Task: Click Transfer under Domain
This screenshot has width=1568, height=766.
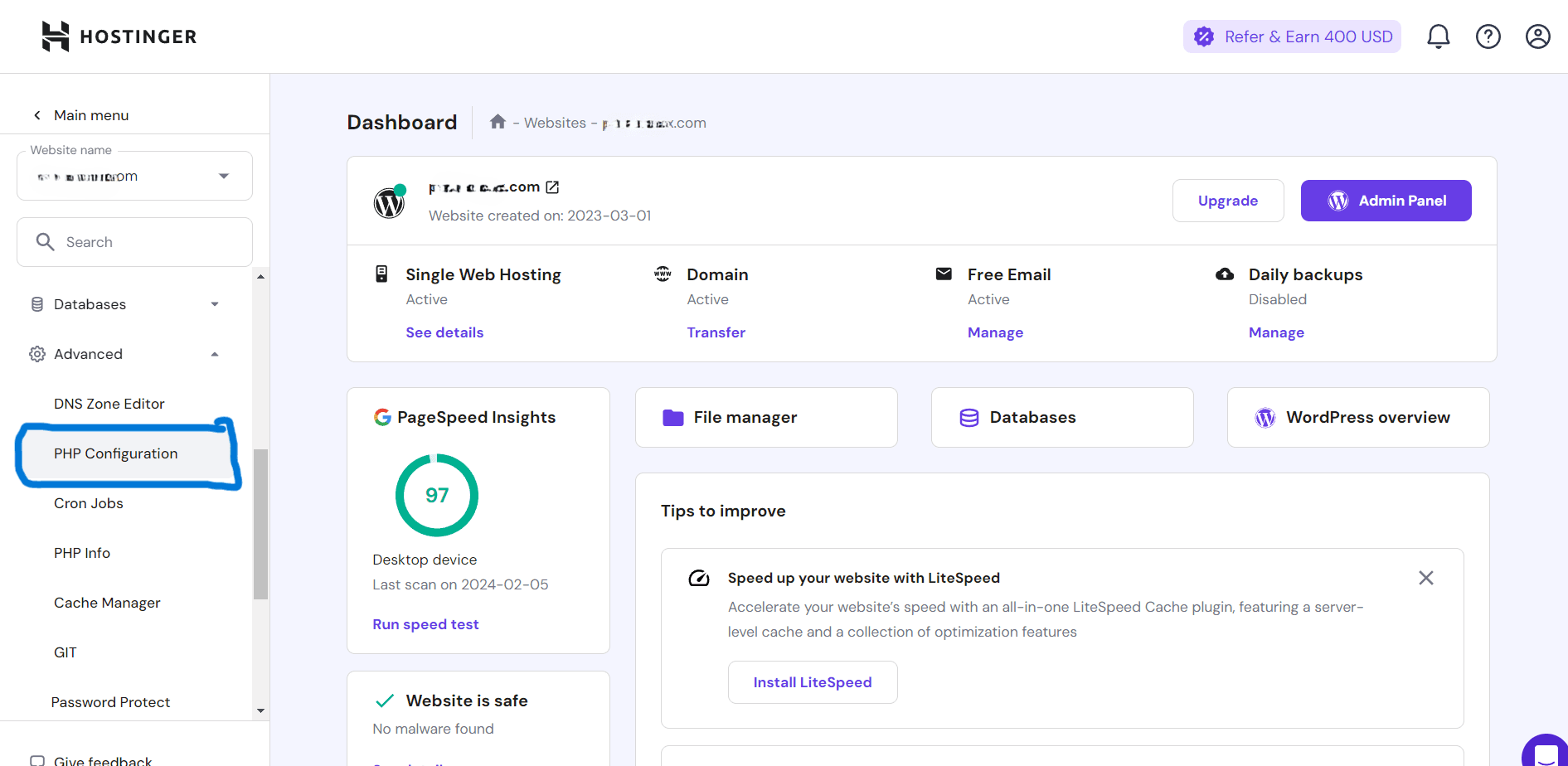Action: (x=716, y=332)
